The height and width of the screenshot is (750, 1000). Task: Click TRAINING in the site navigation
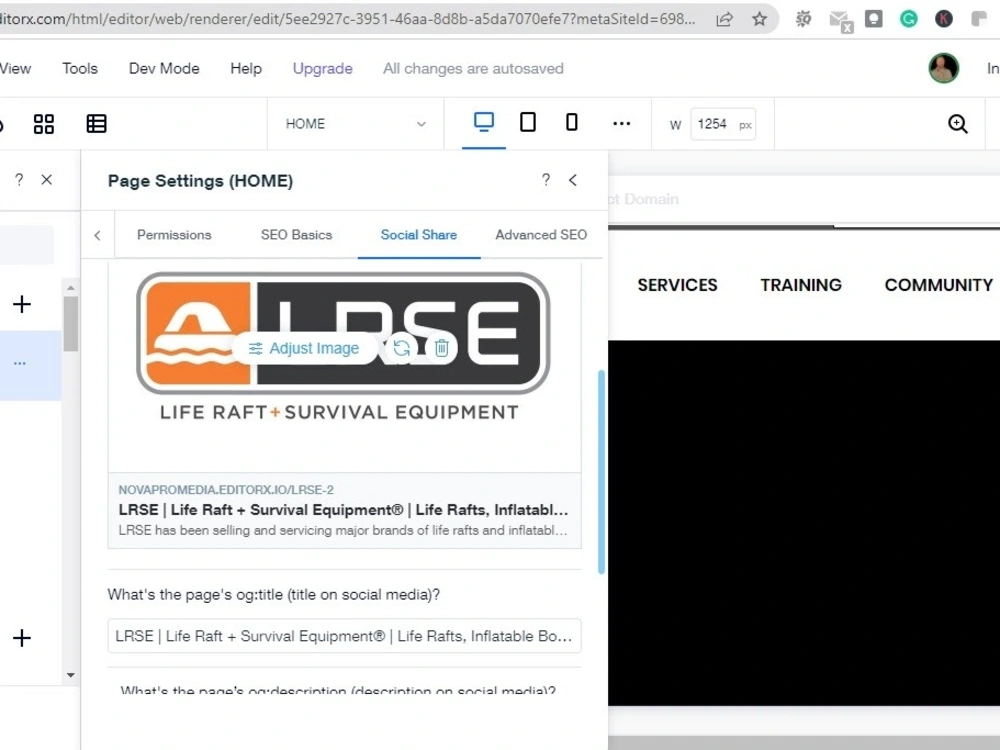pyautogui.click(x=801, y=285)
